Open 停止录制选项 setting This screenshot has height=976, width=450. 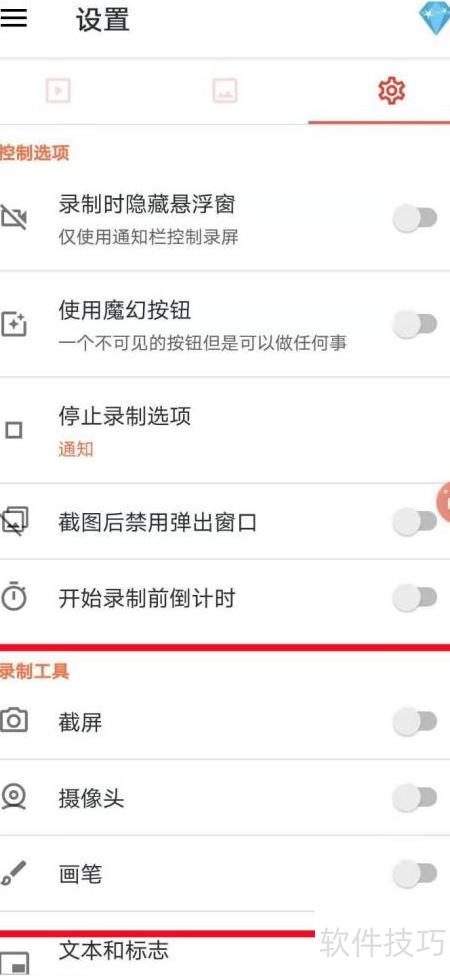coord(225,430)
